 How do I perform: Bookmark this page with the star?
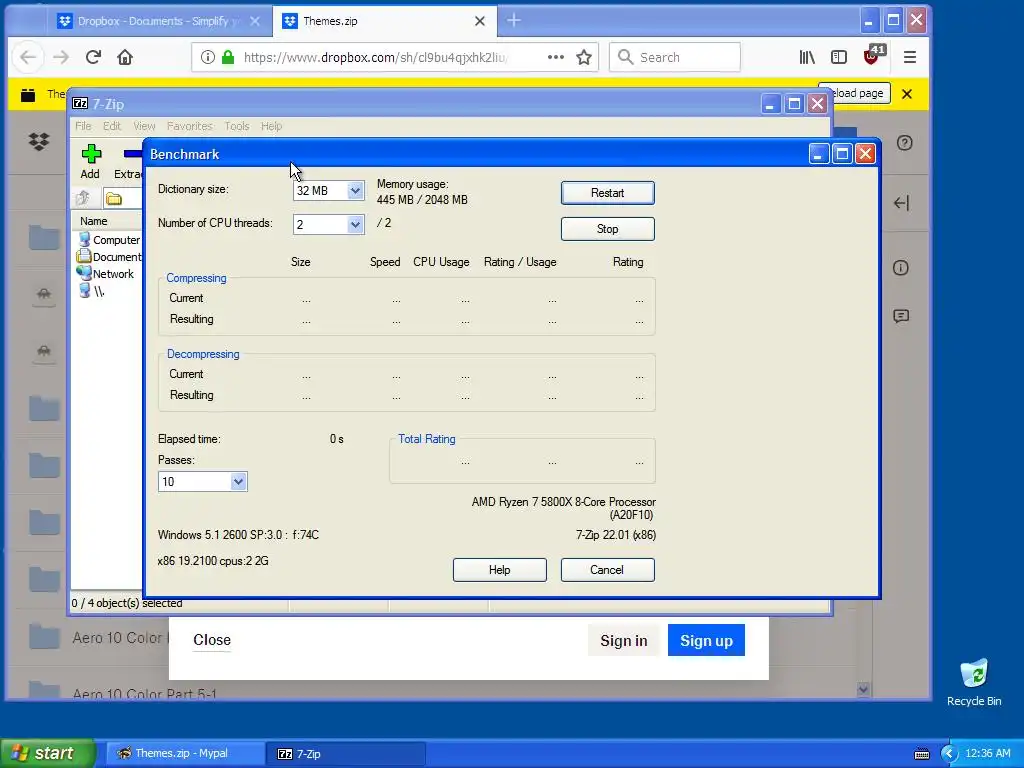tap(584, 57)
